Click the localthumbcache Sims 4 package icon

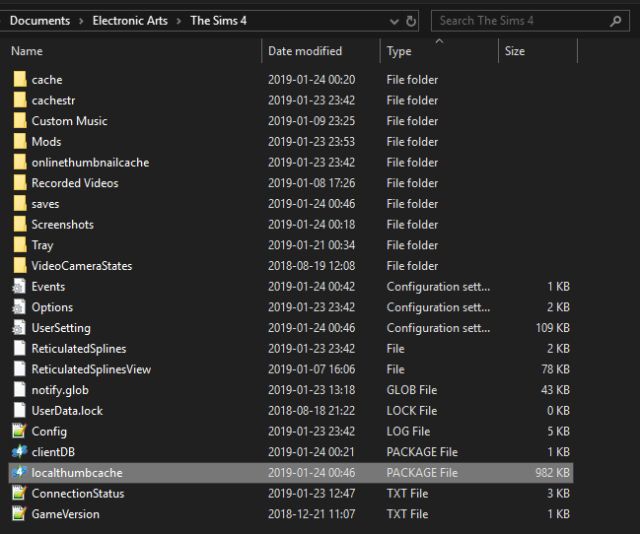(19, 472)
